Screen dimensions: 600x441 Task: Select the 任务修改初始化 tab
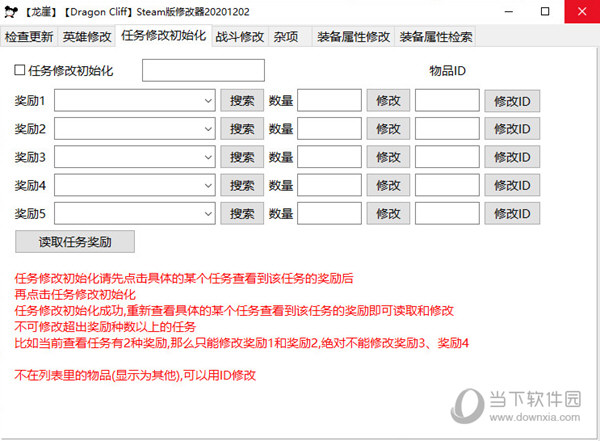point(163,36)
